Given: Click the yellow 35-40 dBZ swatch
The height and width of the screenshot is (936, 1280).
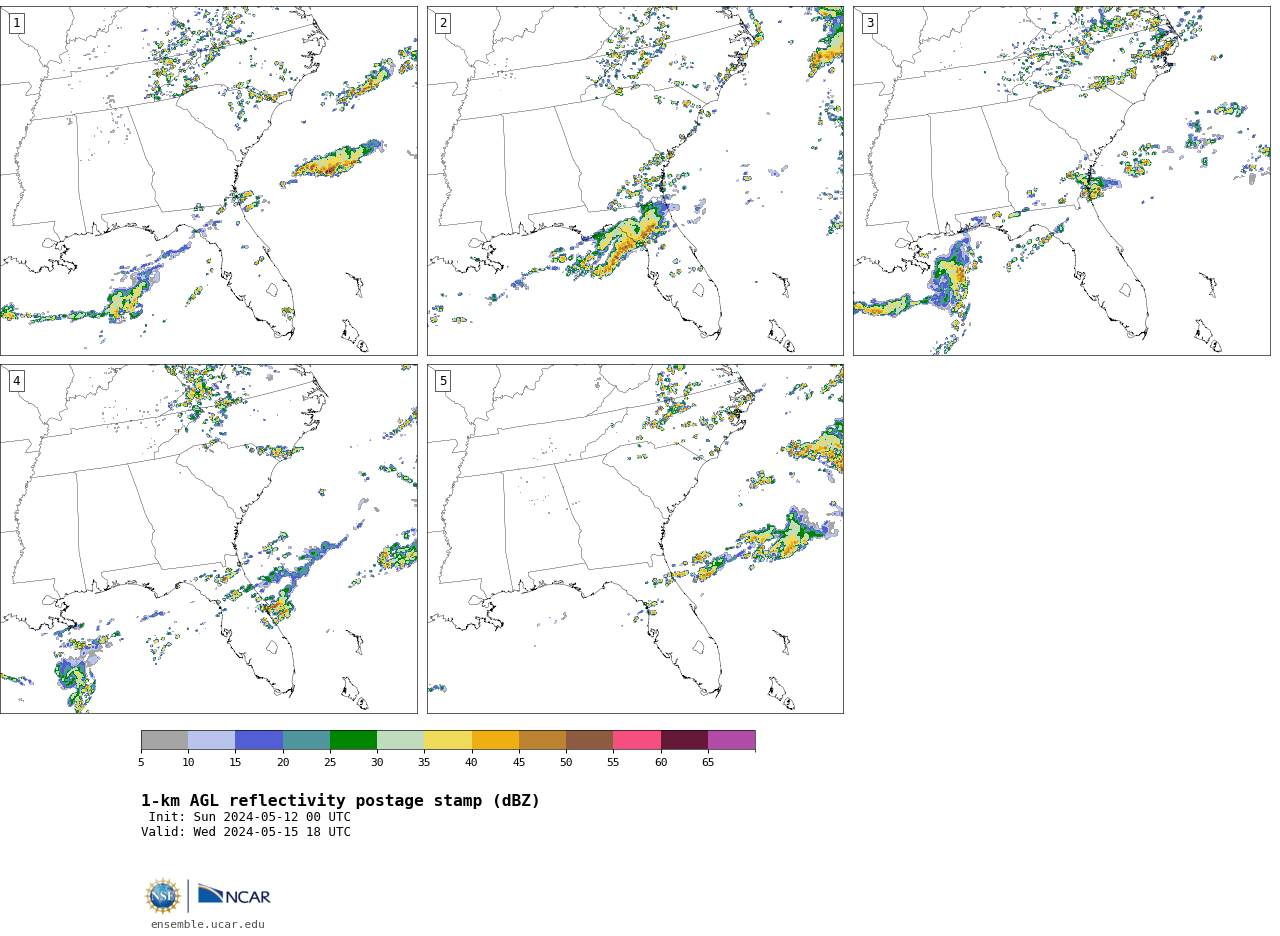Looking at the screenshot, I should coord(448,740).
